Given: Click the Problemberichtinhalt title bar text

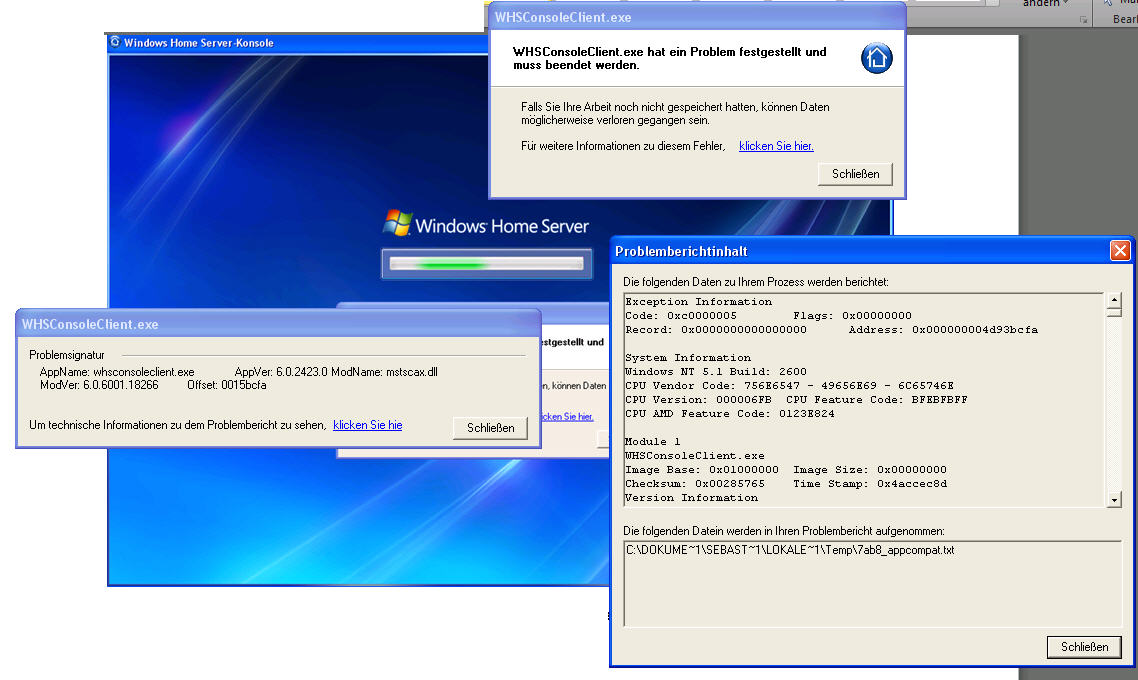Looking at the screenshot, I should [x=681, y=251].
